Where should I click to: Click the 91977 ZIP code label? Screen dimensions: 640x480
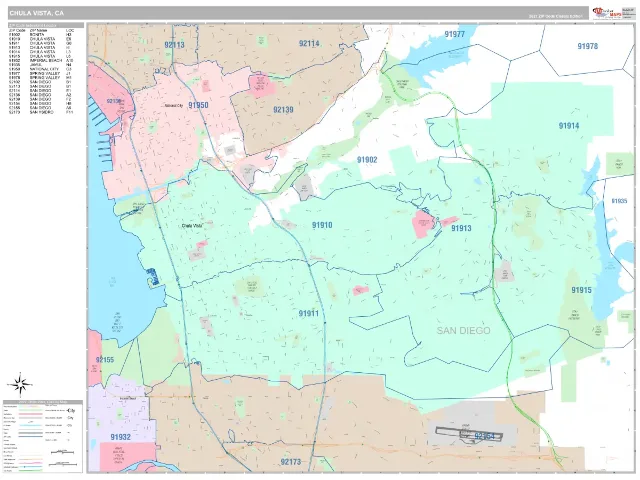point(455,34)
